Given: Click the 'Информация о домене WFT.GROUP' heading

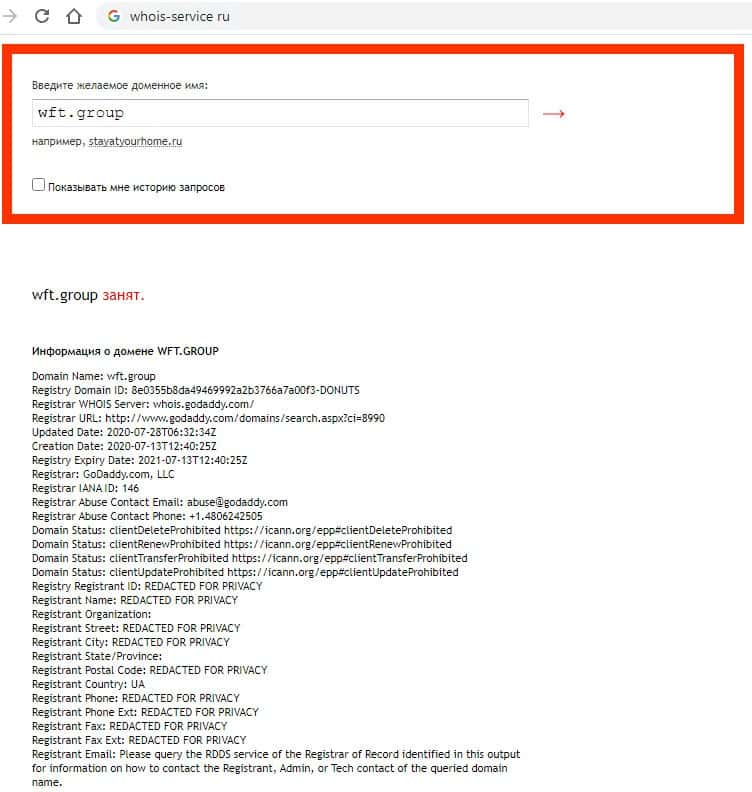Looking at the screenshot, I should click(125, 351).
